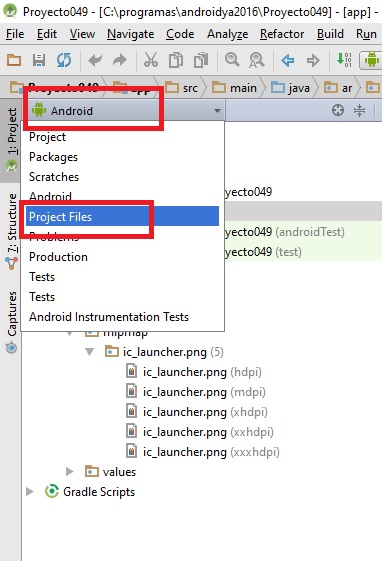Open the Captures tool window tab

click(x=11, y=321)
